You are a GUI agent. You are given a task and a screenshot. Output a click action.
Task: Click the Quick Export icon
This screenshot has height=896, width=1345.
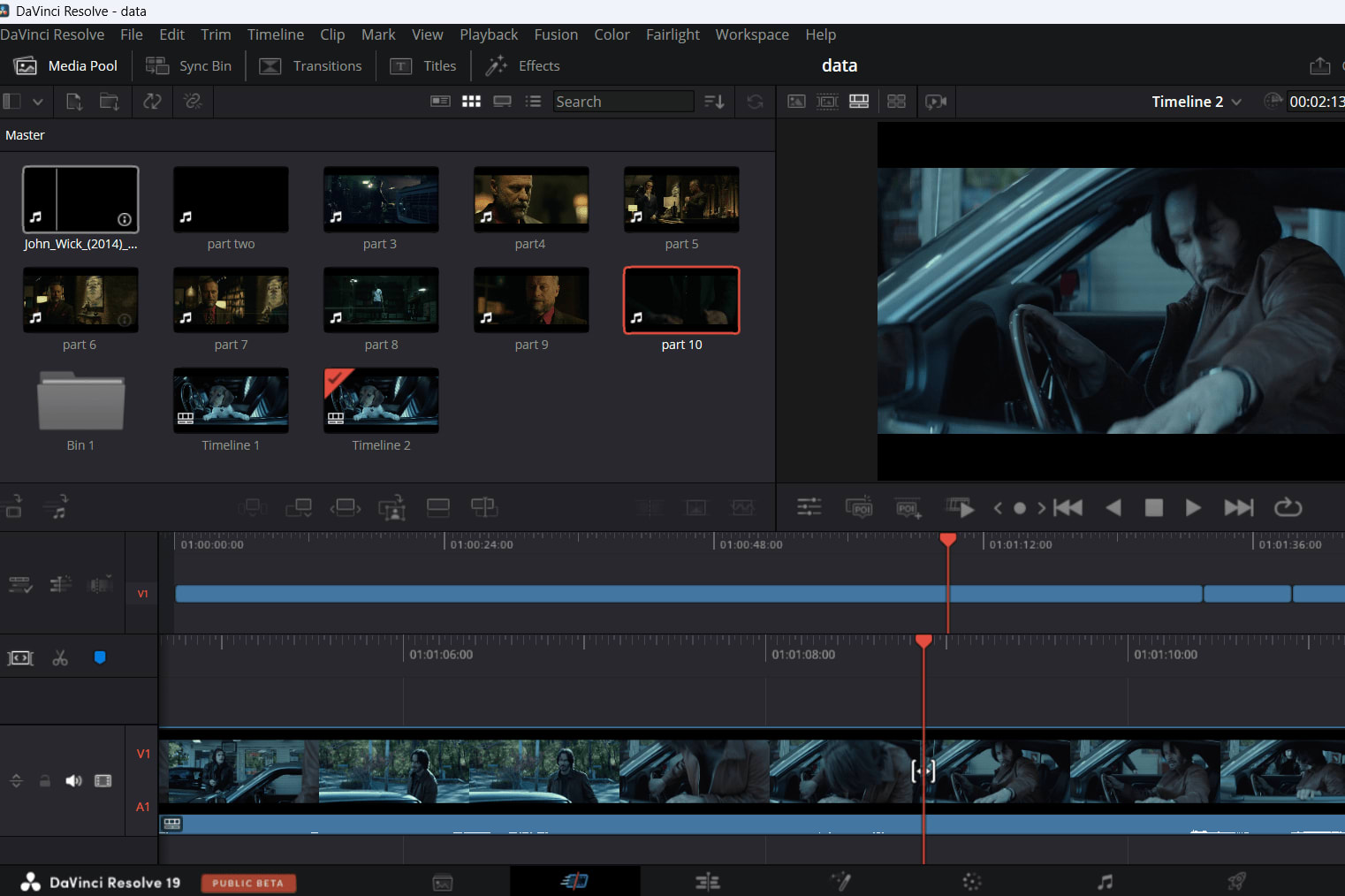(1319, 66)
